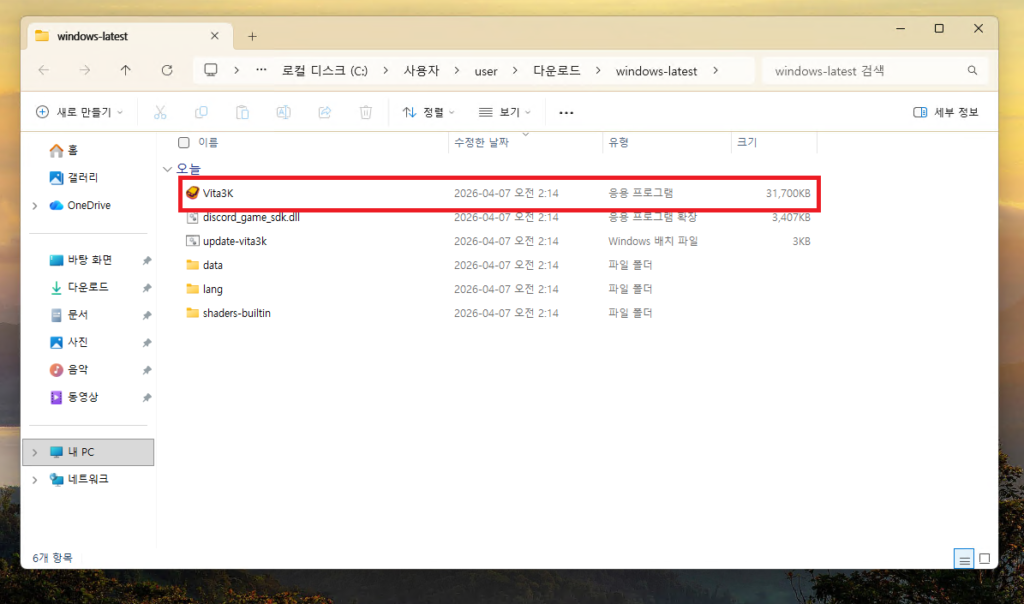
Task: Go up one folder with Up arrow
Action: pyautogui.click(x=125, y=71)
